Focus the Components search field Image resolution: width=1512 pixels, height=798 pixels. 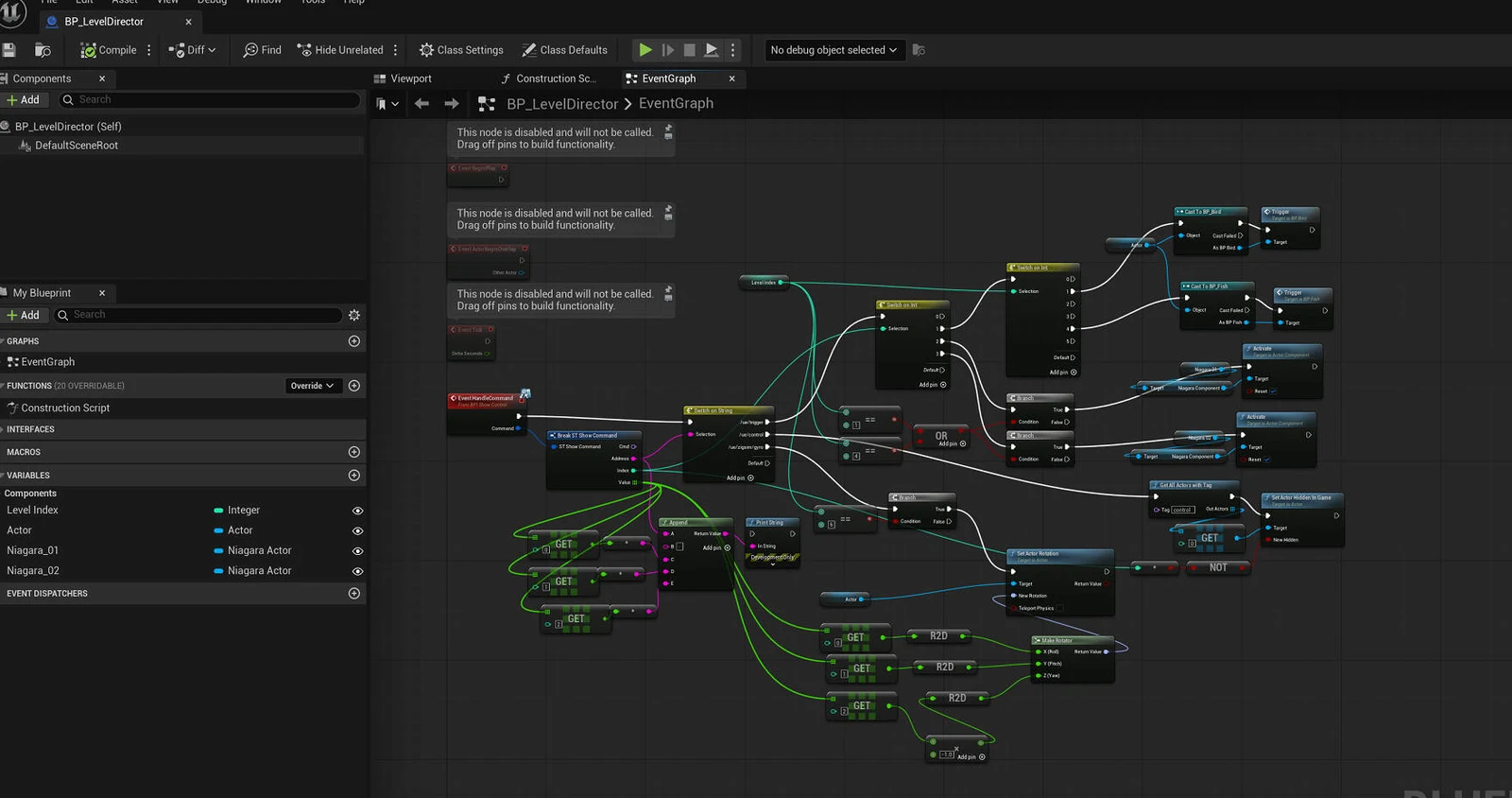click(210, 100)
